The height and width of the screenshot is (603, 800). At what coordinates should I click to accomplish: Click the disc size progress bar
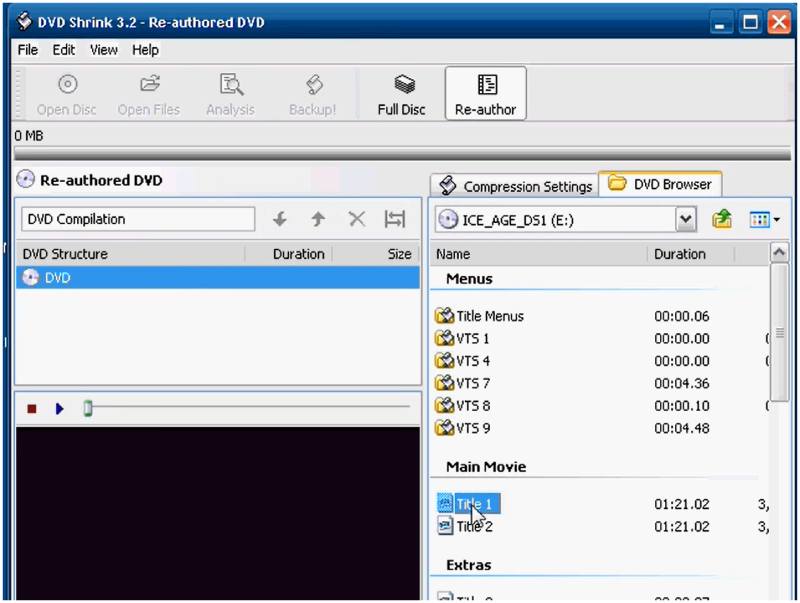pyautogui.click(x=402, y=154)
